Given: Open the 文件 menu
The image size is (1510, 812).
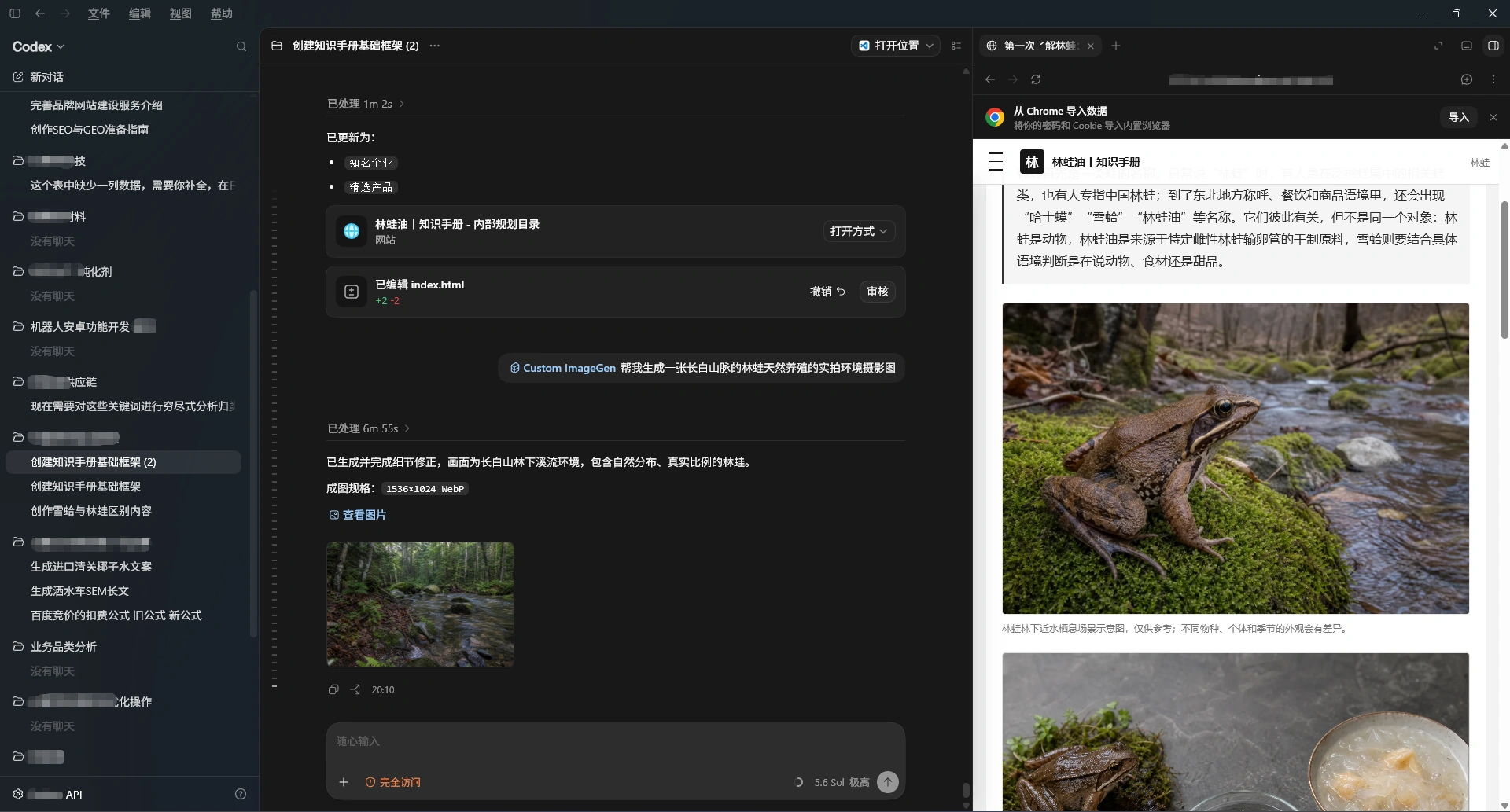Looking at the screenshot, I should tap(98, 13).
